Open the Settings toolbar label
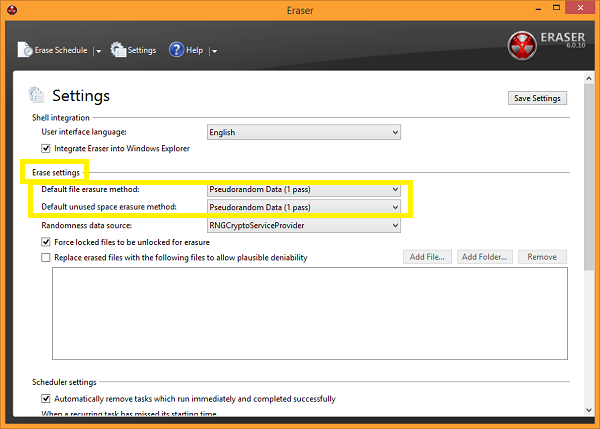The width and height of the screenshot is (600, 429). 142,50
